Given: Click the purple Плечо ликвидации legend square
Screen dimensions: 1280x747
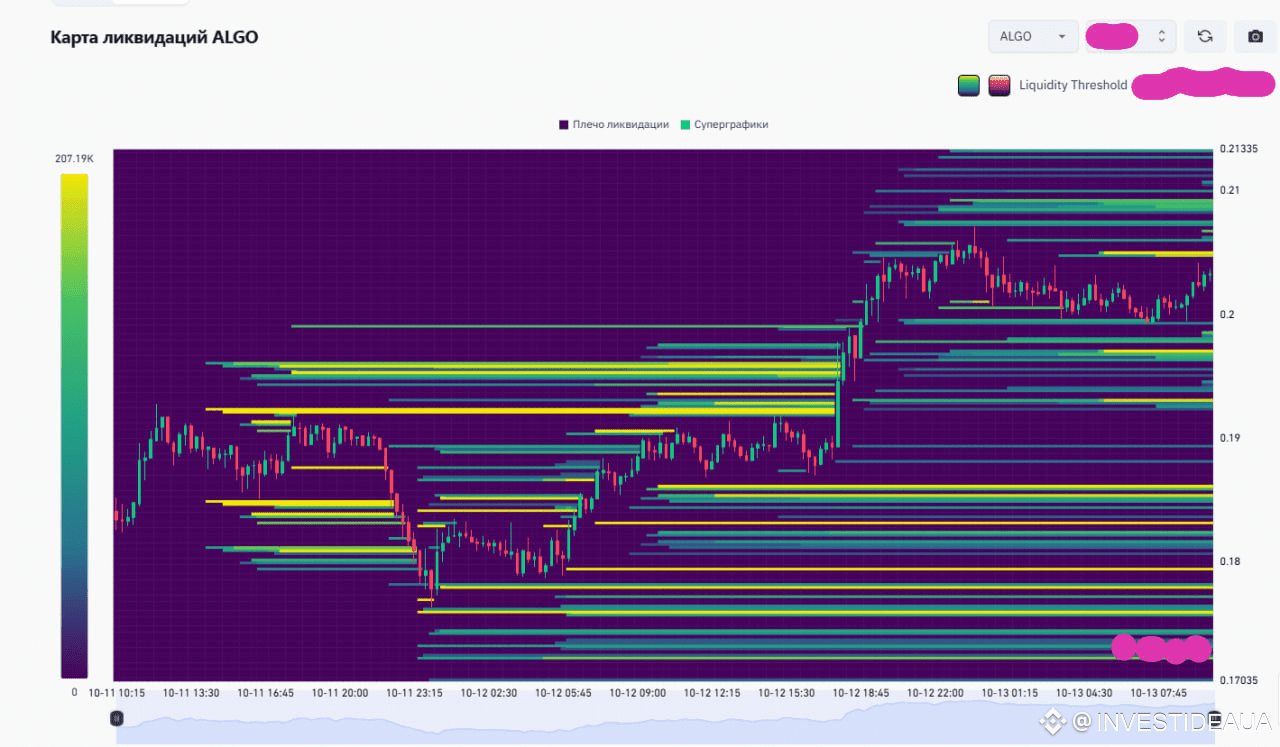Looking at the screenshot, I should pyautogui.click(x=564, y=125).
